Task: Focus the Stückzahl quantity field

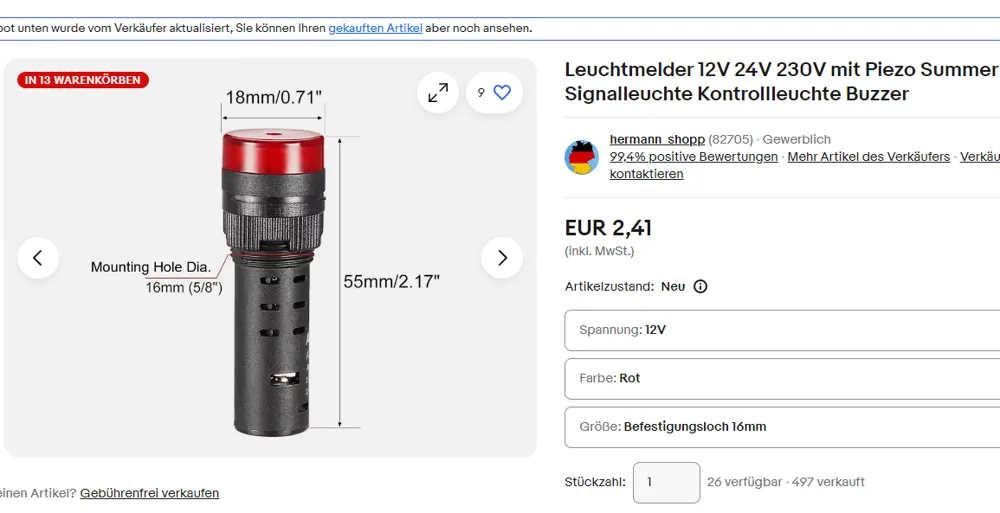Action: click(x=666, y=482)
